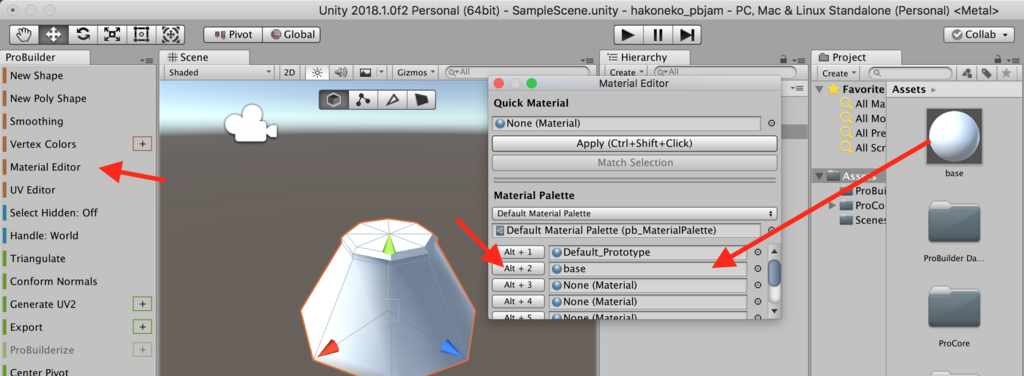This screenshot has height=376, width=1024.
Task: Switch to the Scene tab
Action: pos(204,57)
